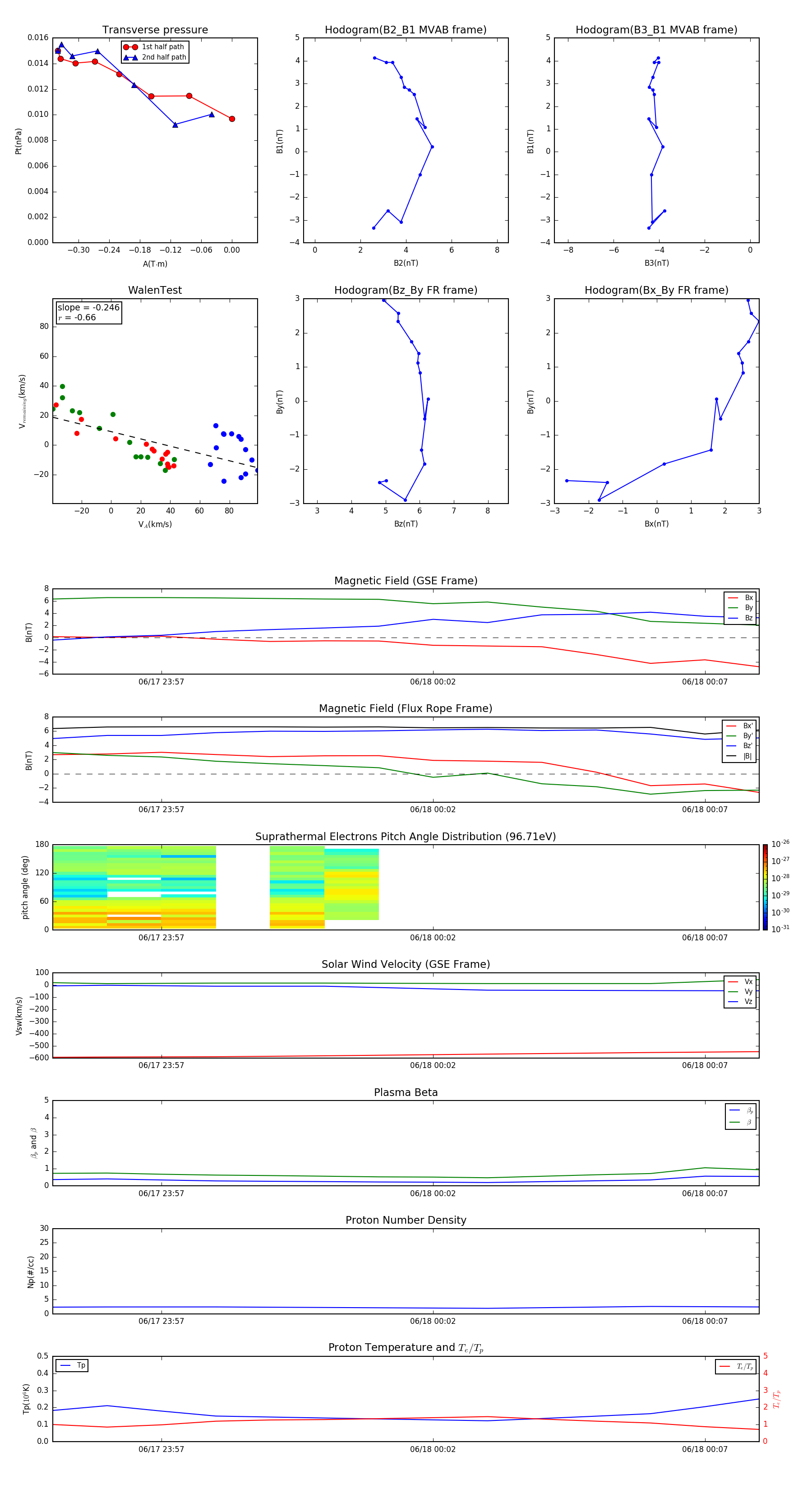812x1489 pixels.
Task: Click the "Solar Wind Velocity (GSE Frame)" title
Action: [406, 965]
